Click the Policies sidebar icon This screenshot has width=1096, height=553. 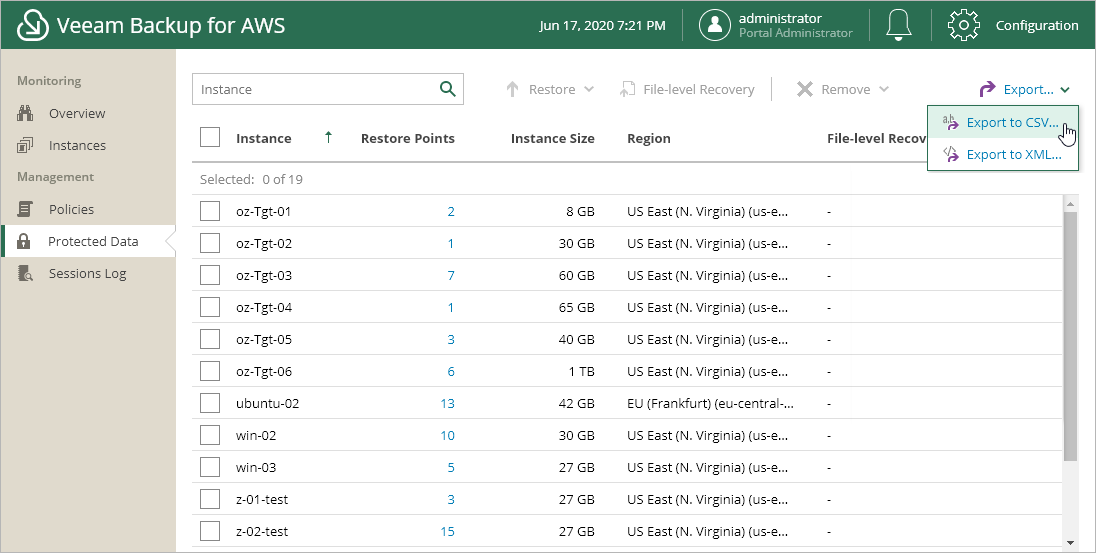pyautogui.click(x=25, y=209)
